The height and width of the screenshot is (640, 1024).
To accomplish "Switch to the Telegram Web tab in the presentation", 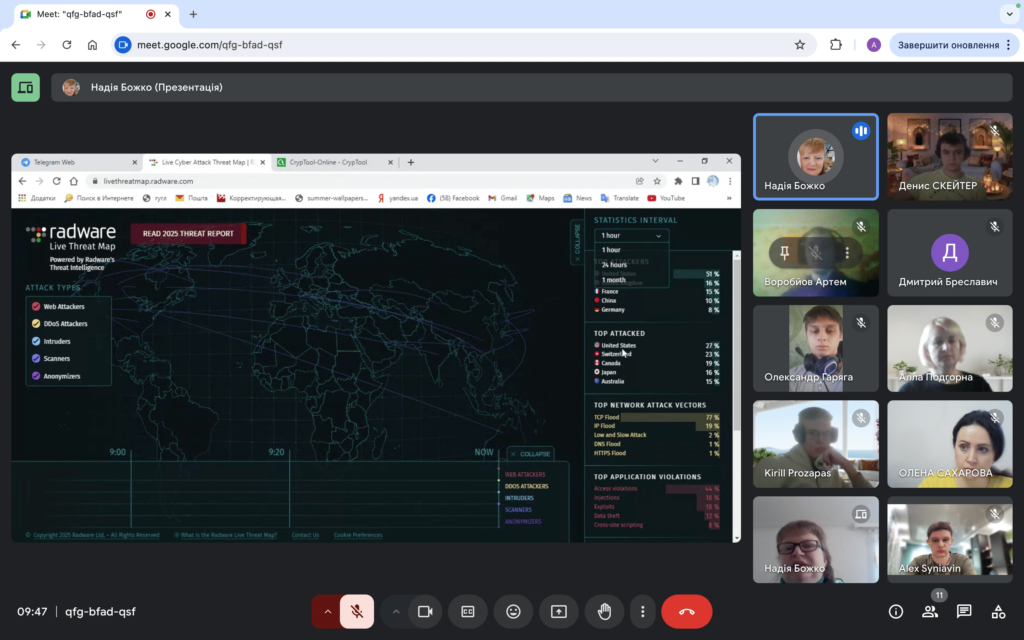I will tap(78, 162).
